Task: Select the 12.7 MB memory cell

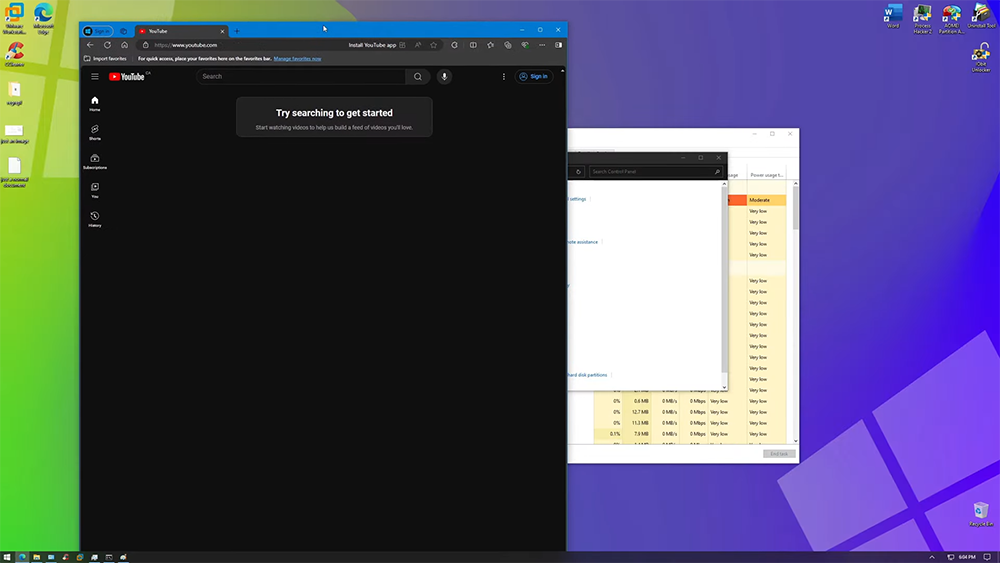Action: click(x=638, y=412)
